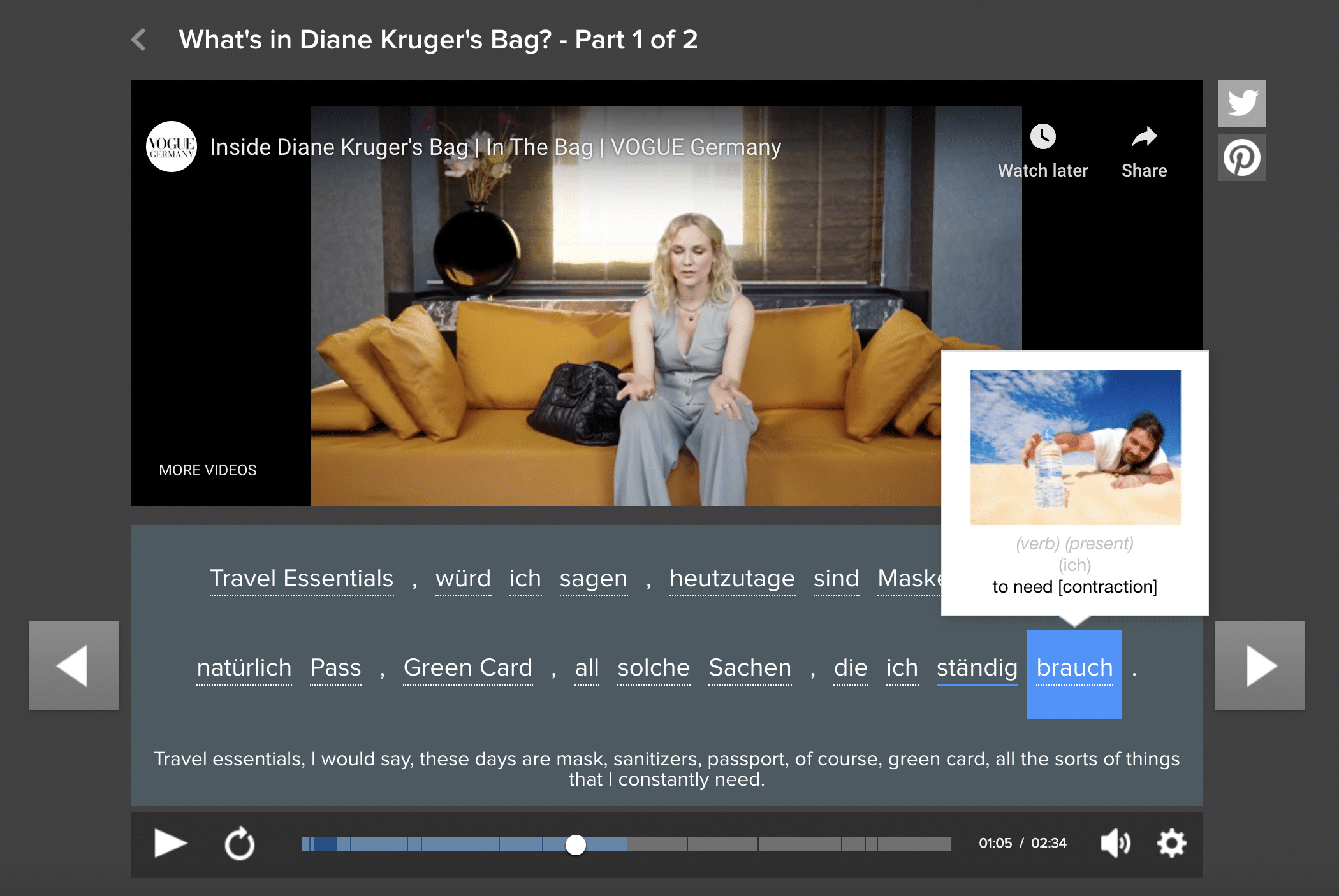Click the word 'Green Card' in the transcript
The width and height of the screenshot is (1339, 896).
pos(467,668)
